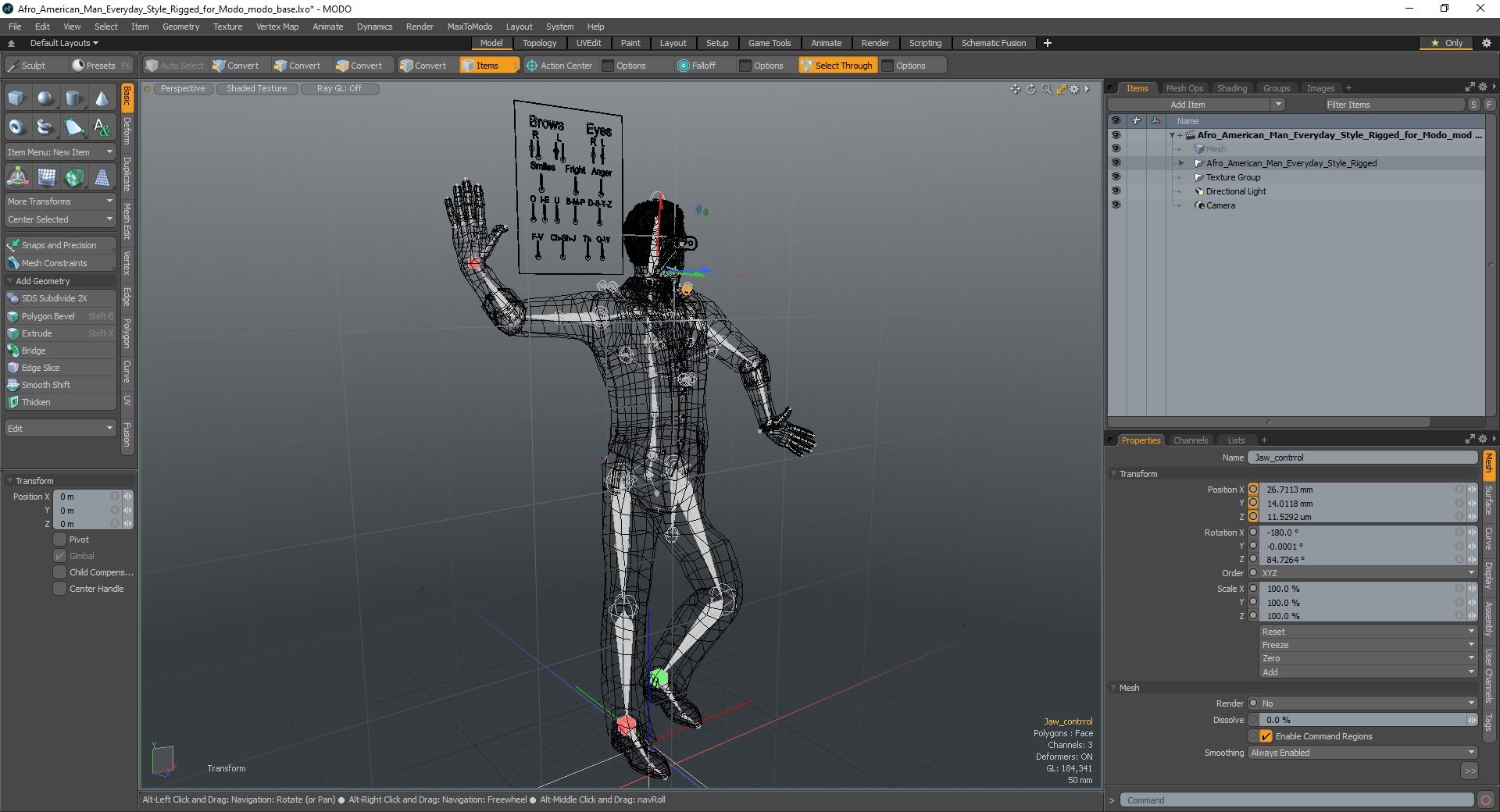Viewport: 1500px width, 812px height.
Task: Click the Zero transform button
Action: 1368,658
